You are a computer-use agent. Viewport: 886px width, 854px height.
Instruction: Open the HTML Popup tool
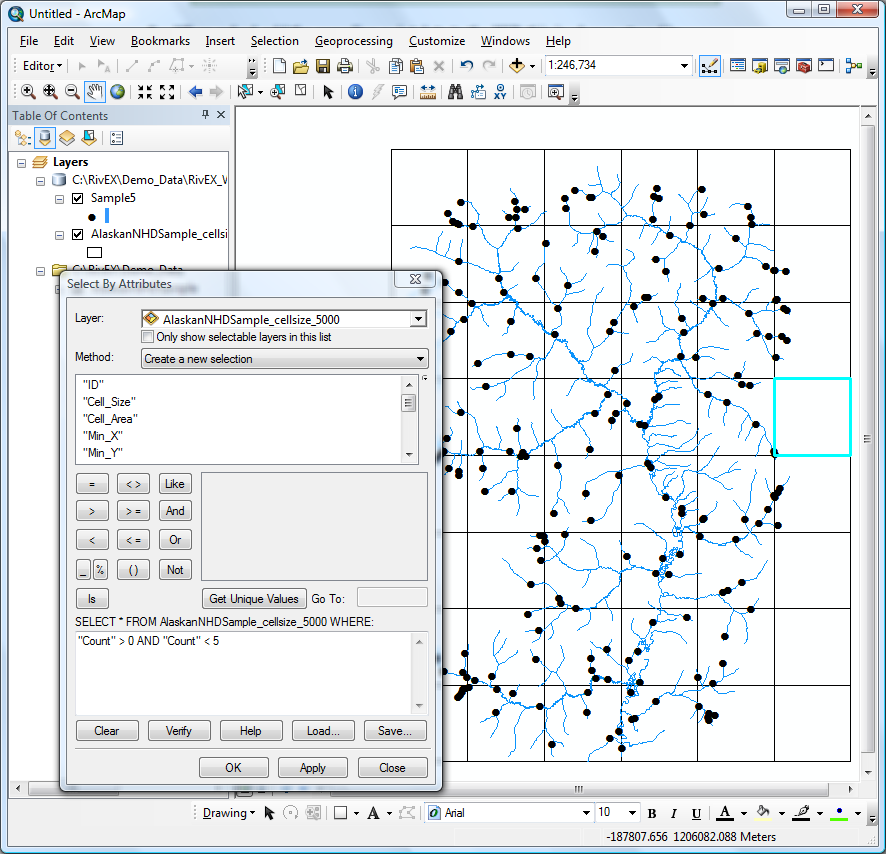click(399, 92)
